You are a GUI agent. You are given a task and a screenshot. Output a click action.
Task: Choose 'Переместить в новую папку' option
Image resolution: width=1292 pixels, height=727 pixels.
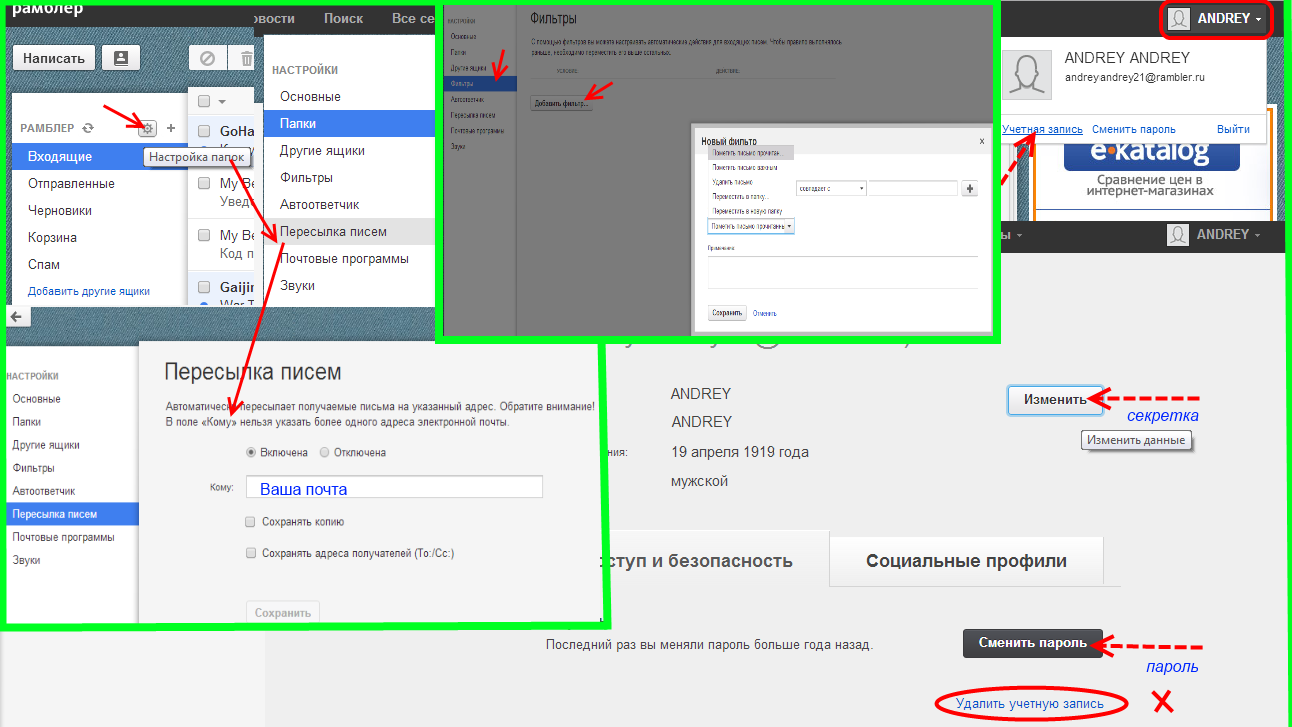[x=746, y=212]
